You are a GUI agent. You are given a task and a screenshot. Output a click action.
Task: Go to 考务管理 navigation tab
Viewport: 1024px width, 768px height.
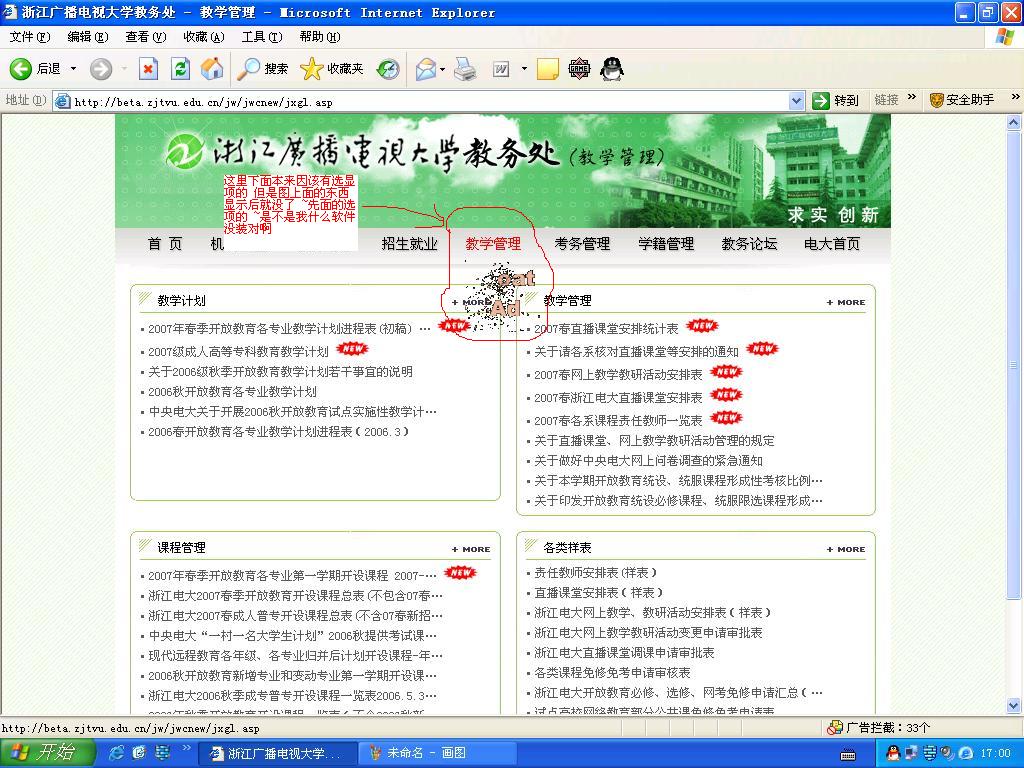click(x=583, y=244)
